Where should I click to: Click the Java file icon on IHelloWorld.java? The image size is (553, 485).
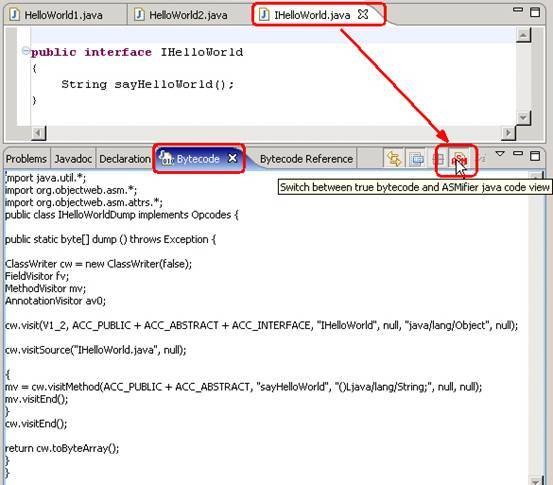point(264,14)
